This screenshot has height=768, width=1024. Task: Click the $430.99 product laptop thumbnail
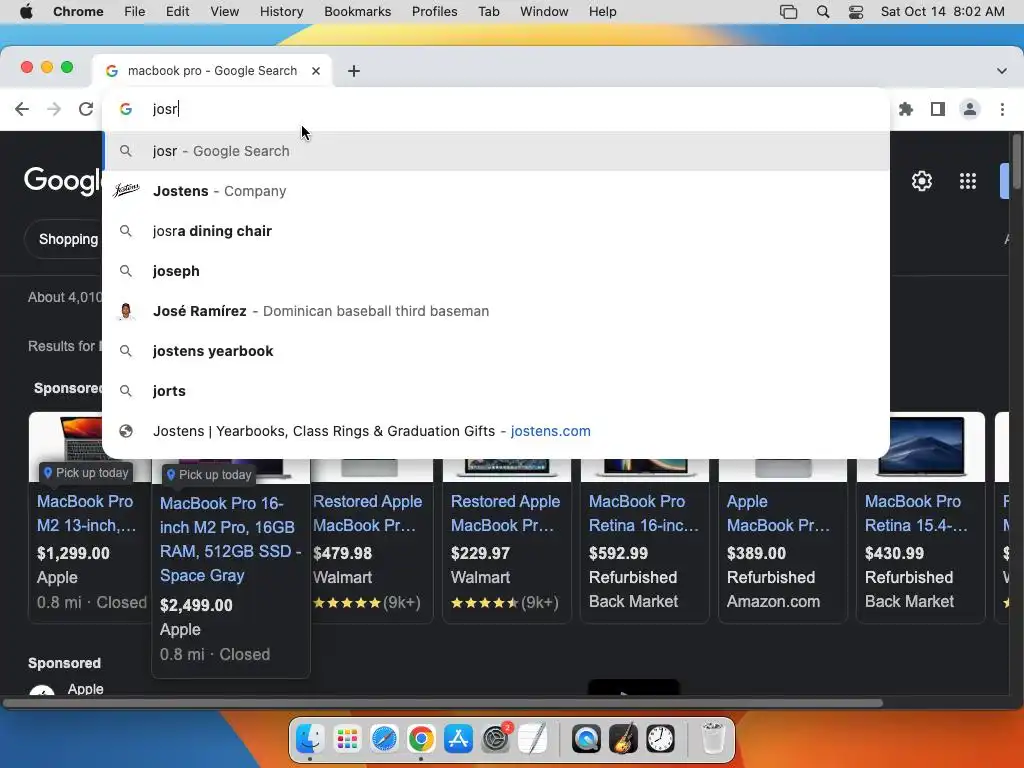pyautogui.click(x=921, y=447)
